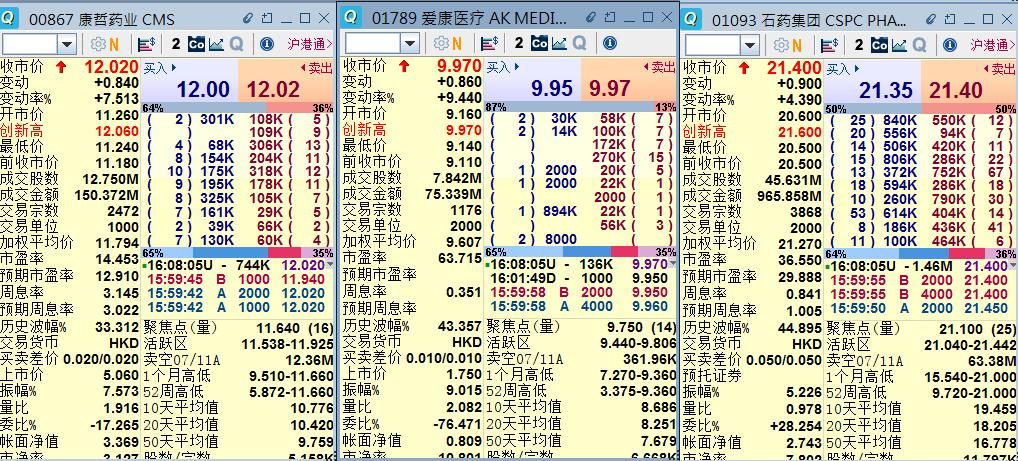Viewport: 1018px width, 461px height.
Task: Open settings gear in 00867 CMS window
Action: 98,44
